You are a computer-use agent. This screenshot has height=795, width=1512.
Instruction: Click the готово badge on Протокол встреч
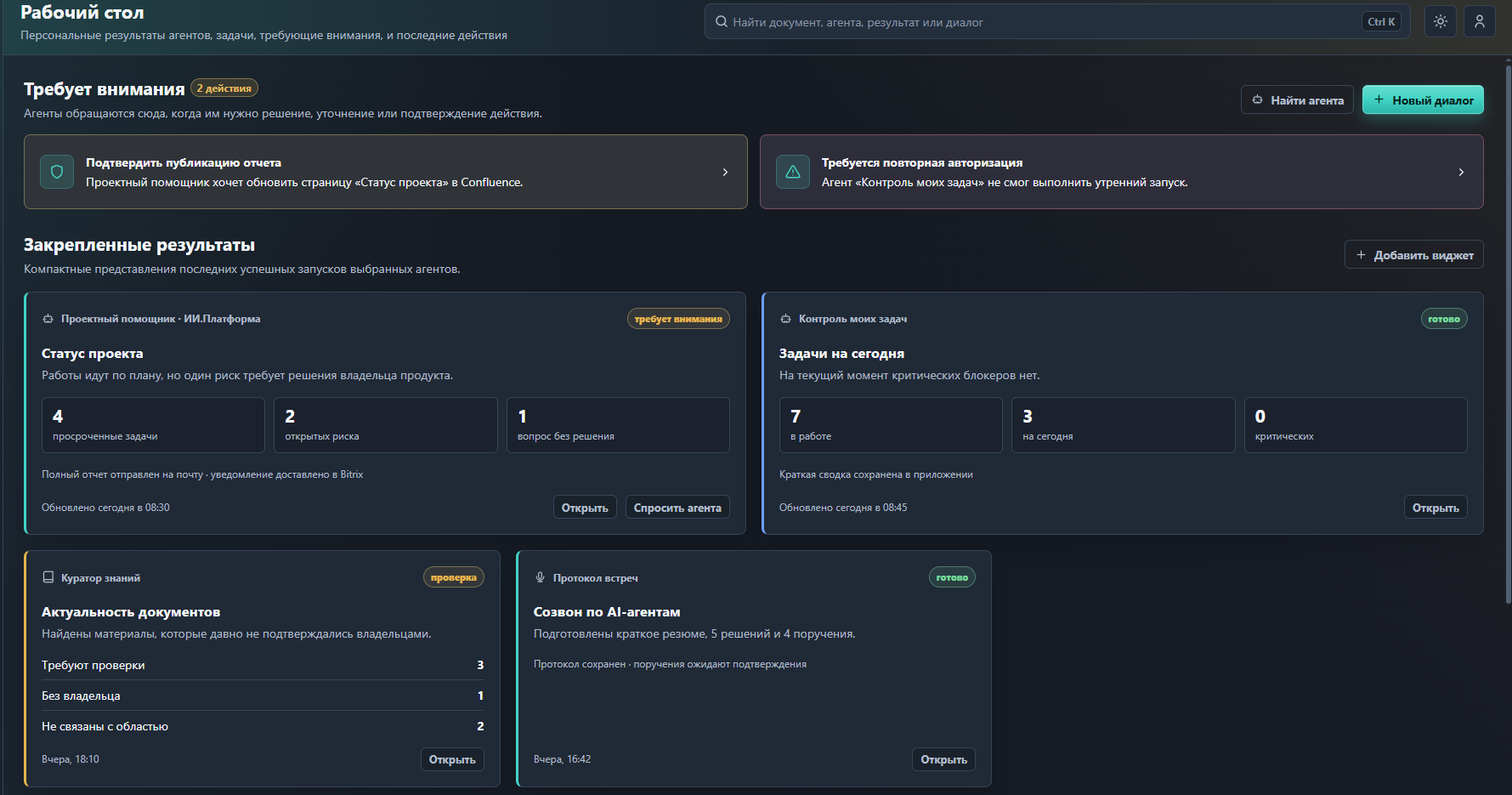point(952,577)
